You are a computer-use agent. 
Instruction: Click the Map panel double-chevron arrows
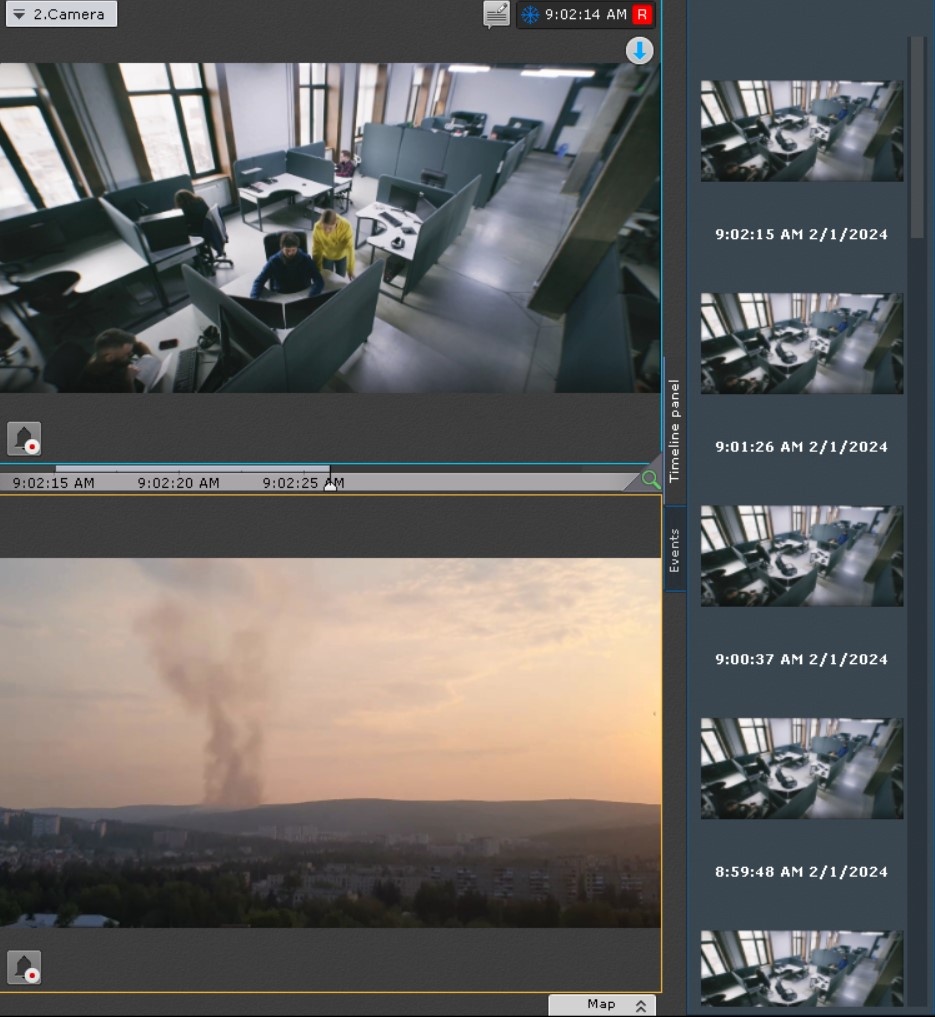pos(641,1004)
